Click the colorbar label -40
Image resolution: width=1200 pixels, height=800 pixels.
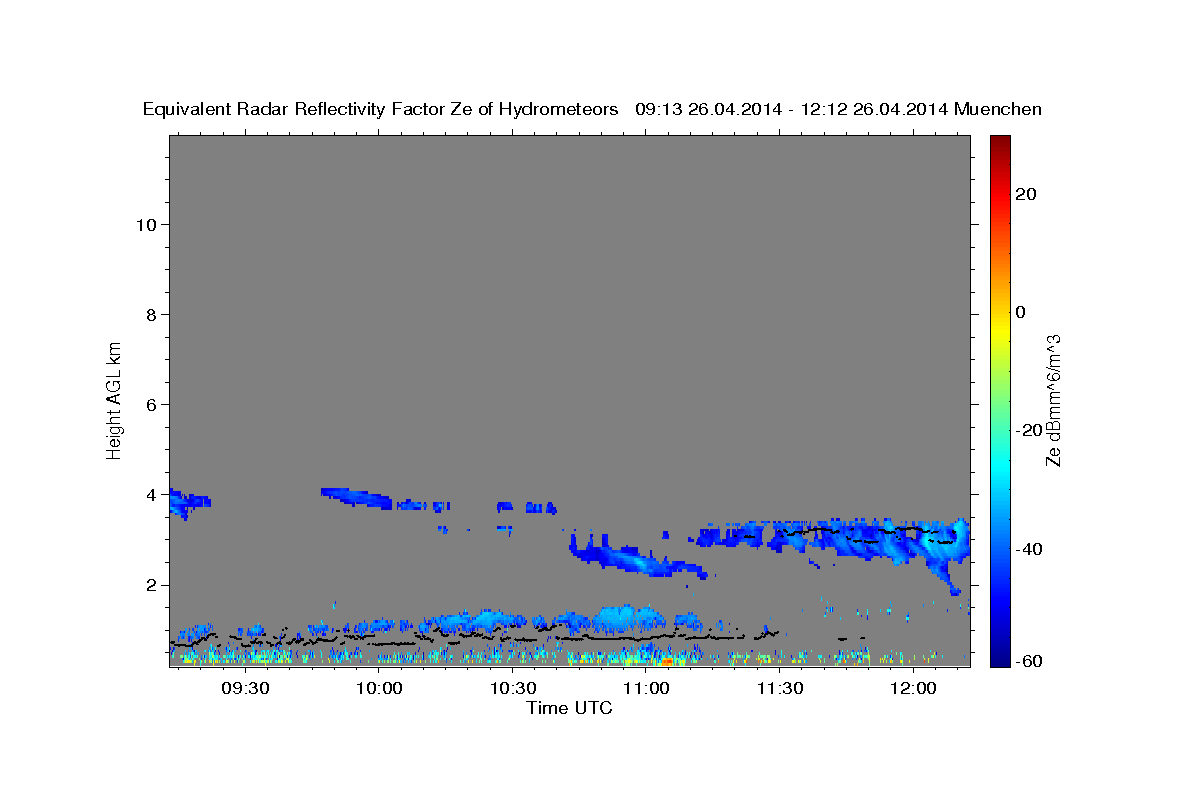[x=1029, y=548]
